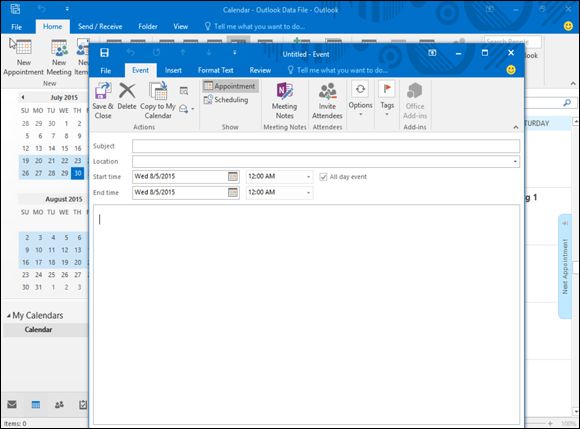Click the Next Appointment side tab
580x429 pixels.
coord(565,266)
